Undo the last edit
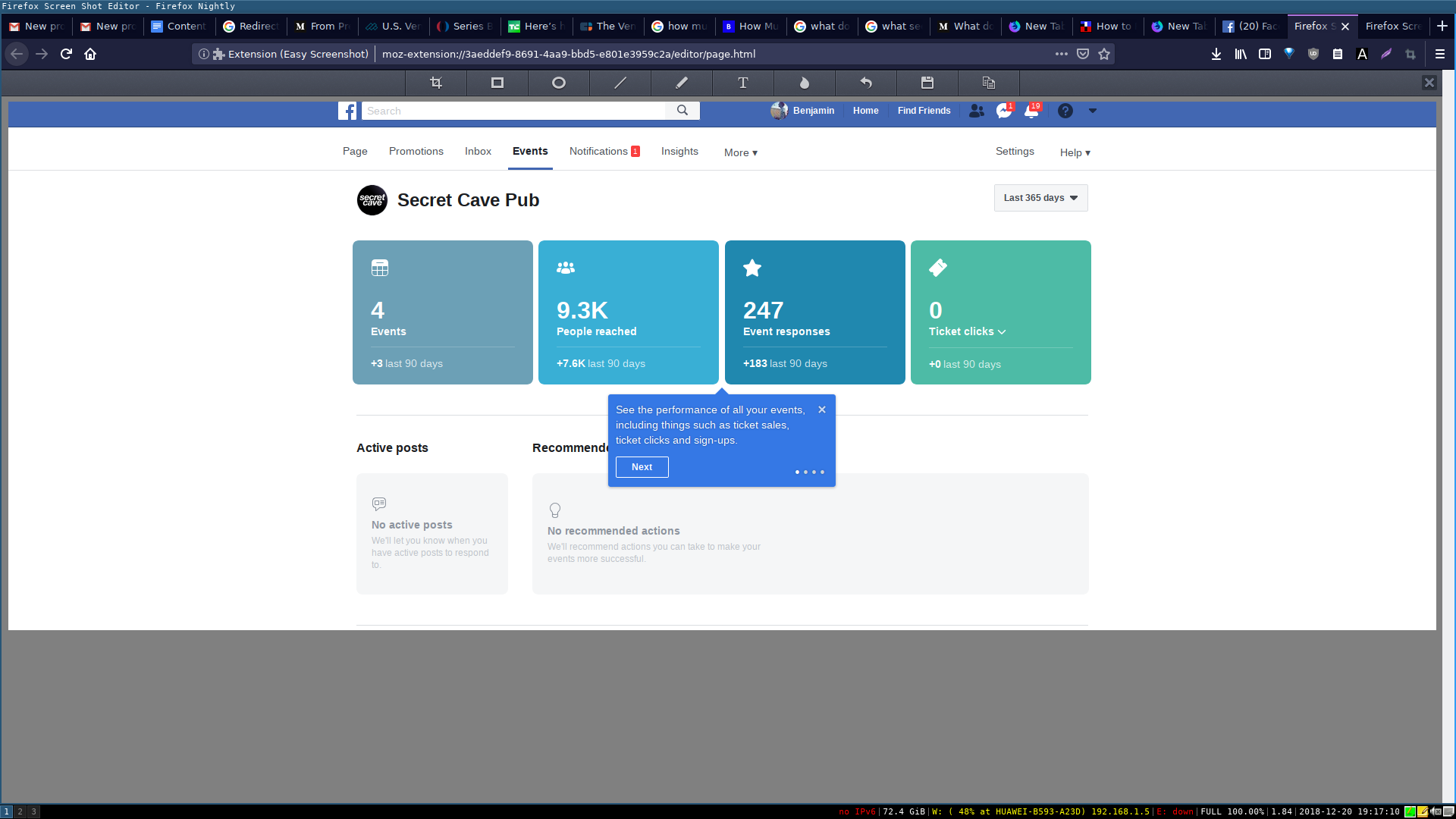 [866, 83]
